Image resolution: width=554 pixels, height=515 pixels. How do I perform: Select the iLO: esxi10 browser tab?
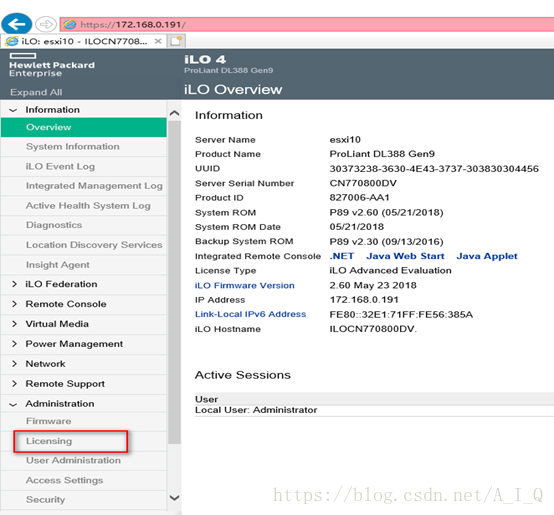pos(84,41)
